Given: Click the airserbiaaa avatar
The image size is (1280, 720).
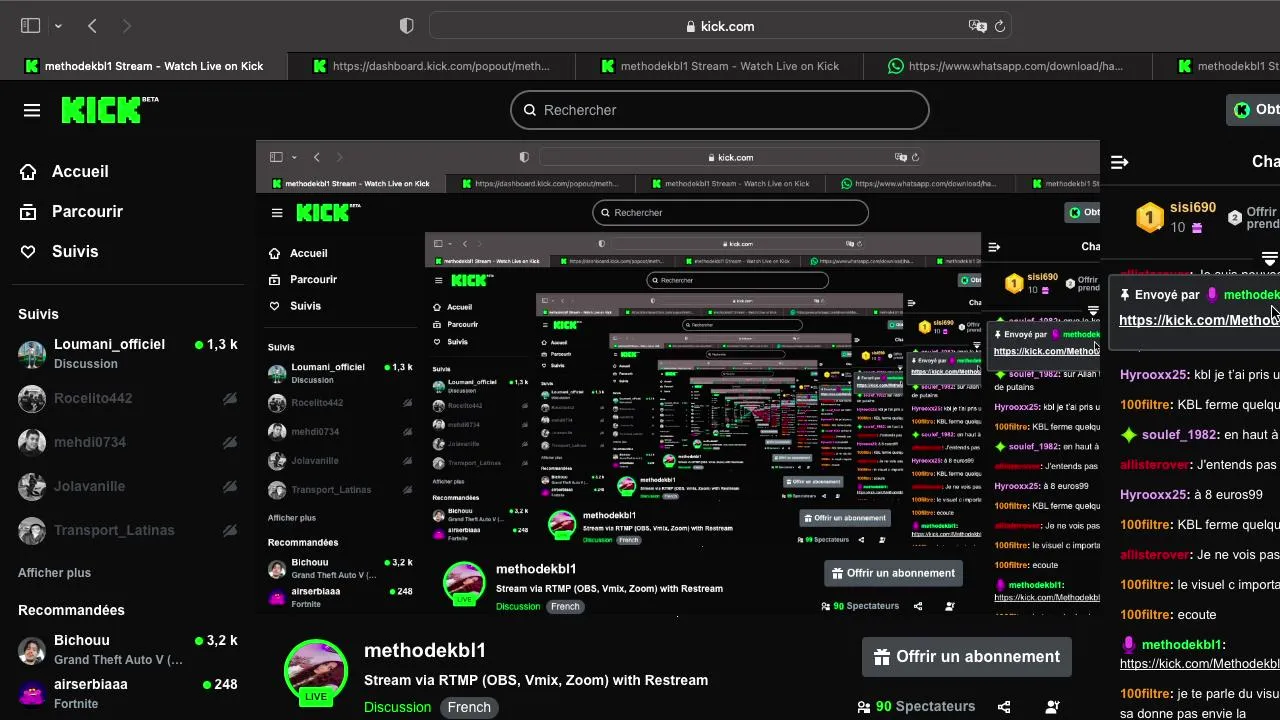Looking at the screenshot, I should pos(32,693).
